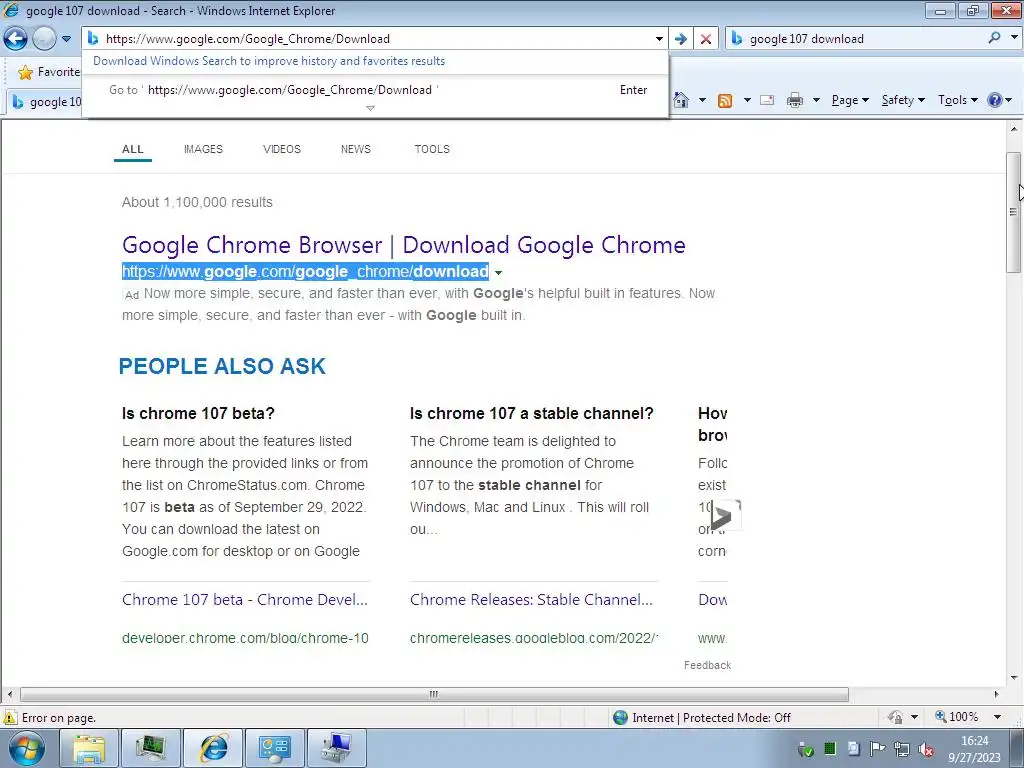Click the horizontal scrollbar thumb
The height and width of the screenshot is (768, 1024).
pos(434,694)
